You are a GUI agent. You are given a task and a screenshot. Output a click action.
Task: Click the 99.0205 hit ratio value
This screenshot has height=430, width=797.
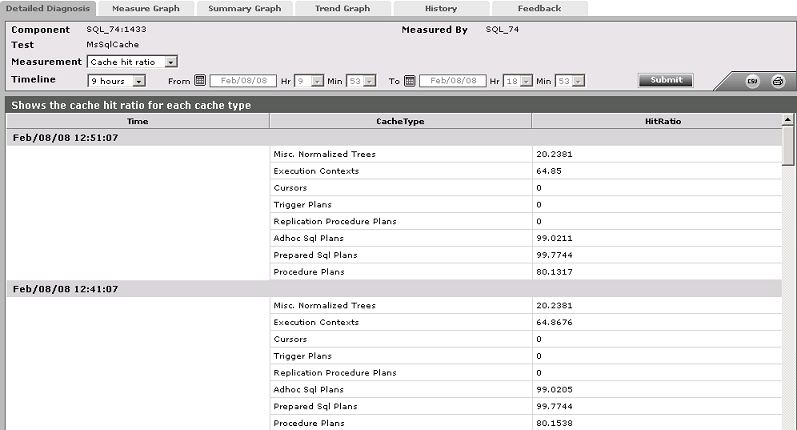(x=554, y=389)
